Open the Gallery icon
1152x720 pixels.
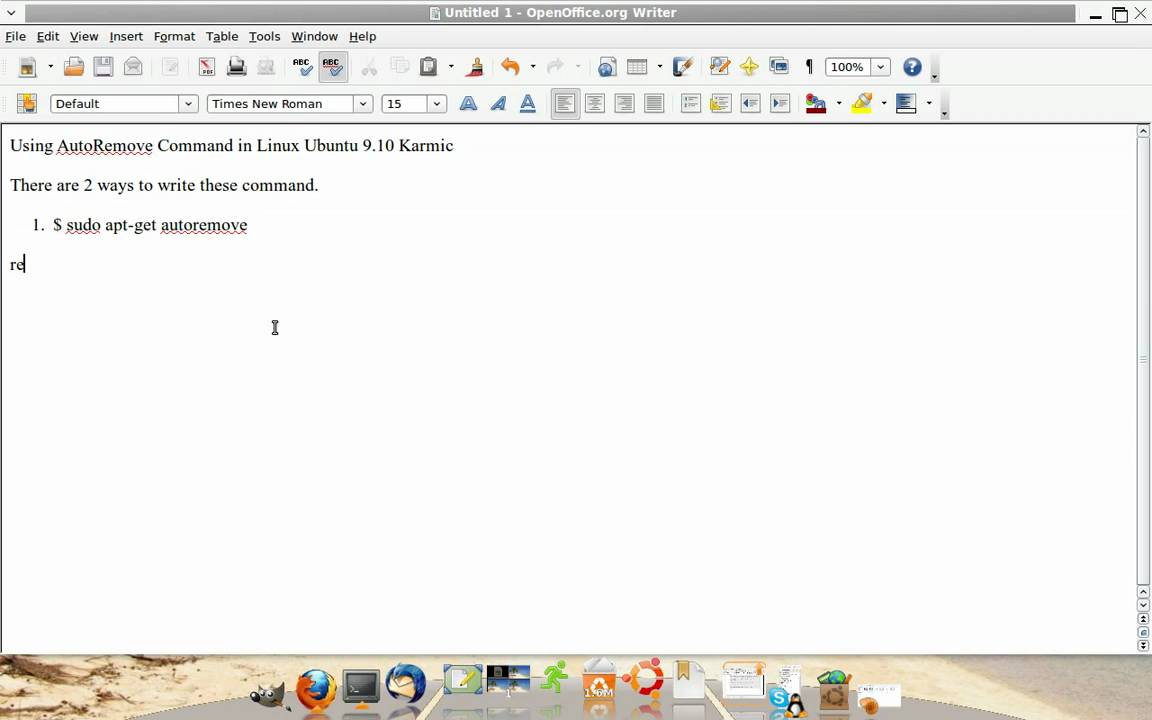(x=779, y=67)
